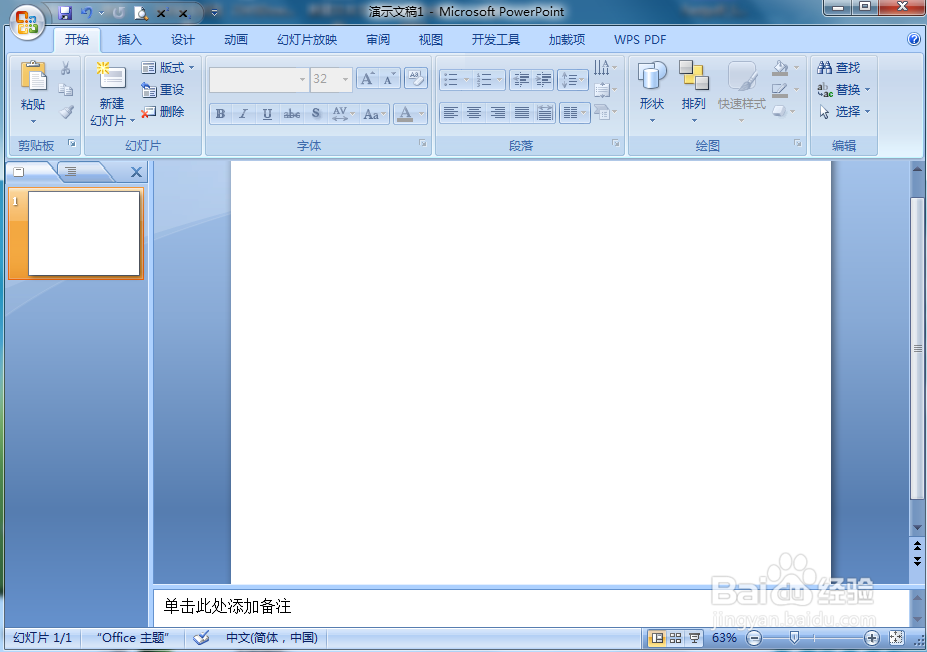Justify the paragraph text
Image resolution: width=927 pixels, height=652 pixels.
[x=521, y=112]
